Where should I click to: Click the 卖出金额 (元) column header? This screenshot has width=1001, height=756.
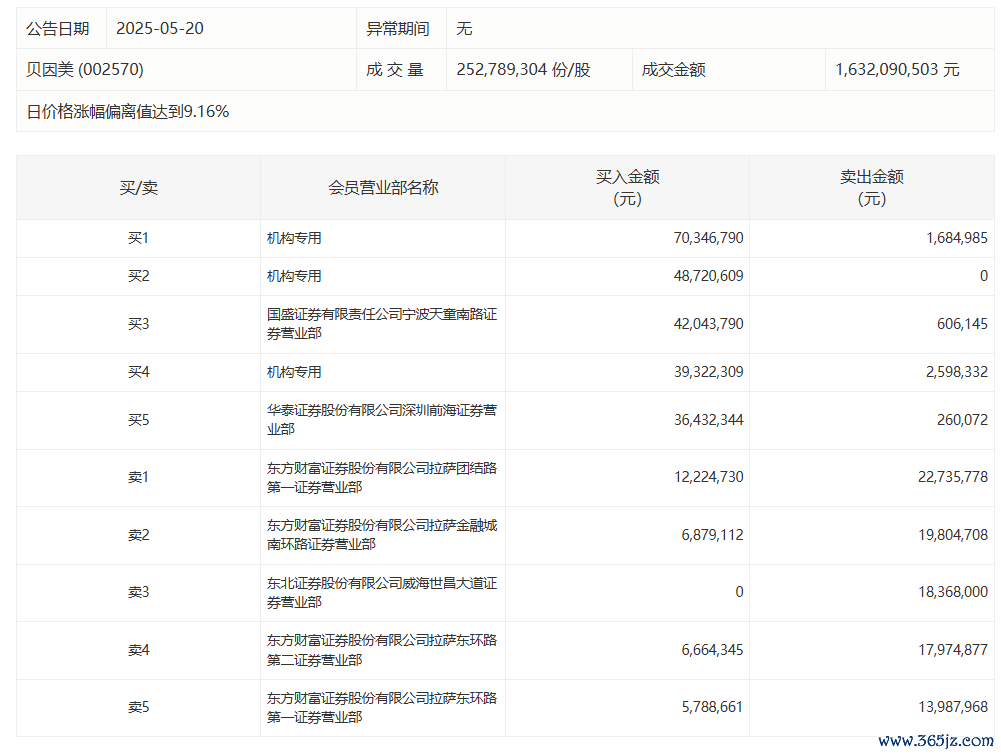pyautogui.click(x=872, y=188)
